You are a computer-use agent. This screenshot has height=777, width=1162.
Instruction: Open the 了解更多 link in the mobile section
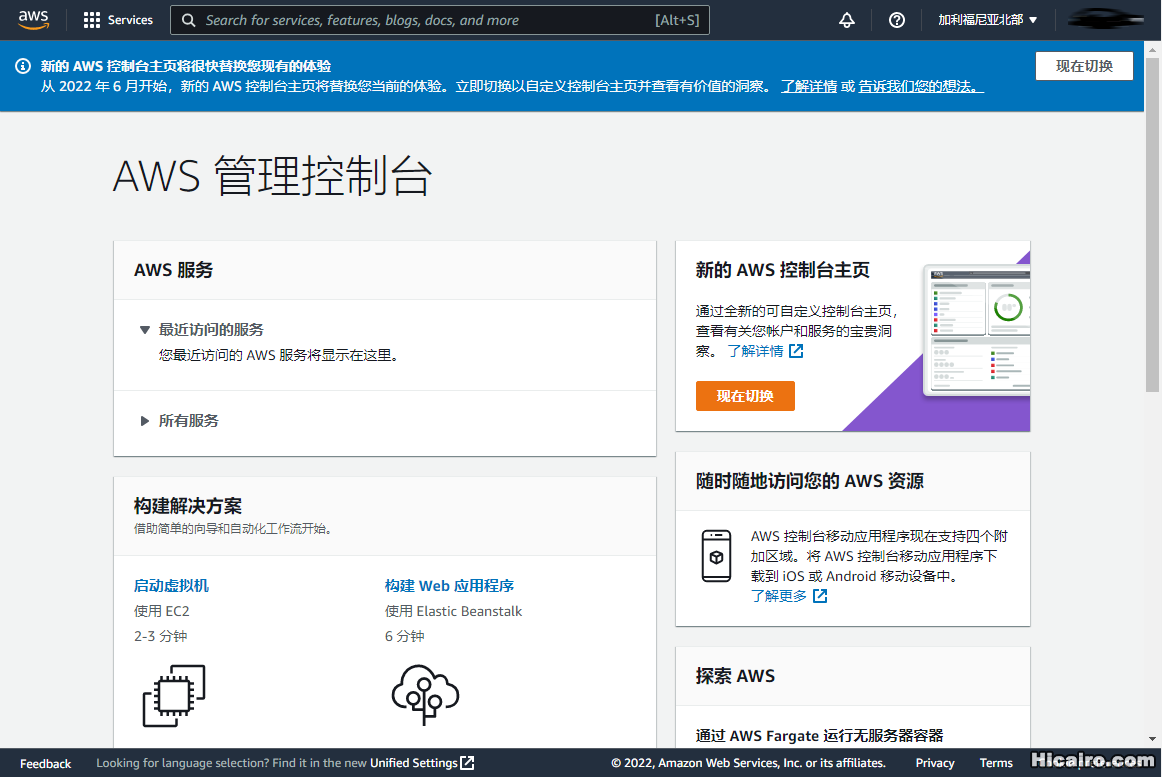point(777,595)
